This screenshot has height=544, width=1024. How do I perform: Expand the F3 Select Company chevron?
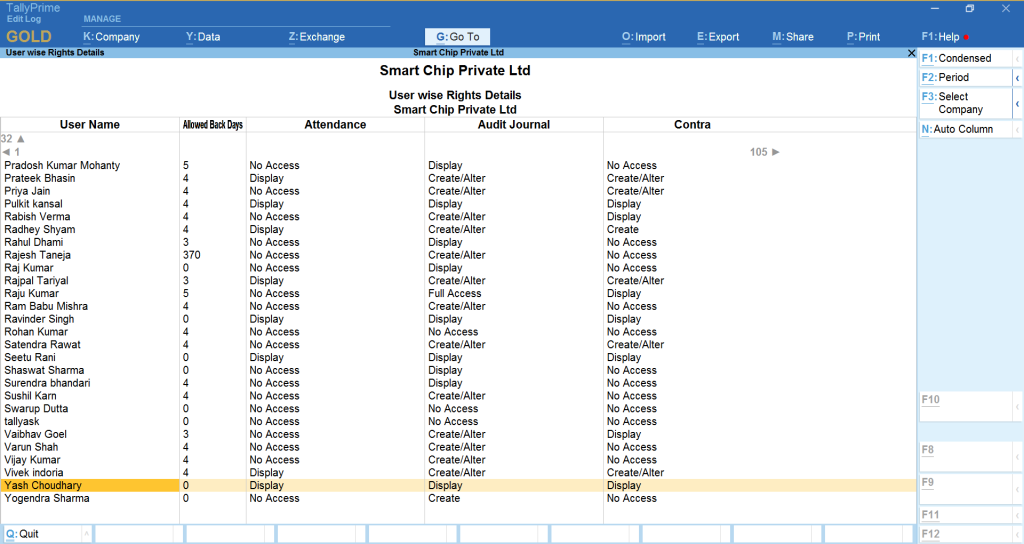point(1017,103)
